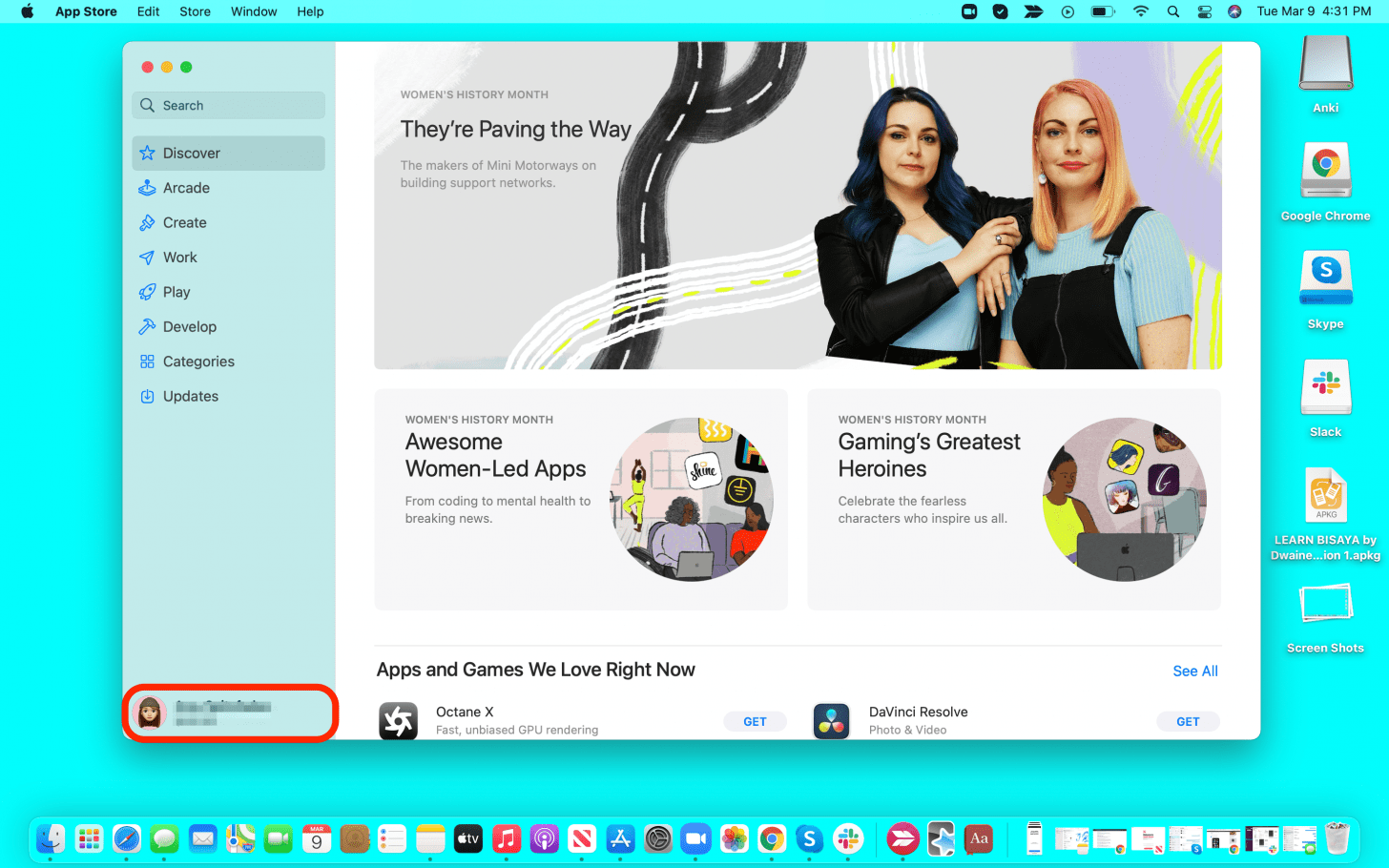Image resolution: width=1389 pixels, height=868 pixels.
Task: Check the Updates section
Action: (x=190, y=397)
